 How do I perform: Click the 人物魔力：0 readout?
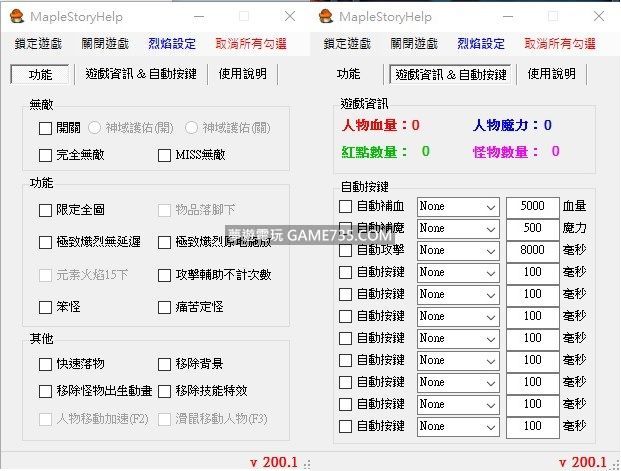point(512,126)
